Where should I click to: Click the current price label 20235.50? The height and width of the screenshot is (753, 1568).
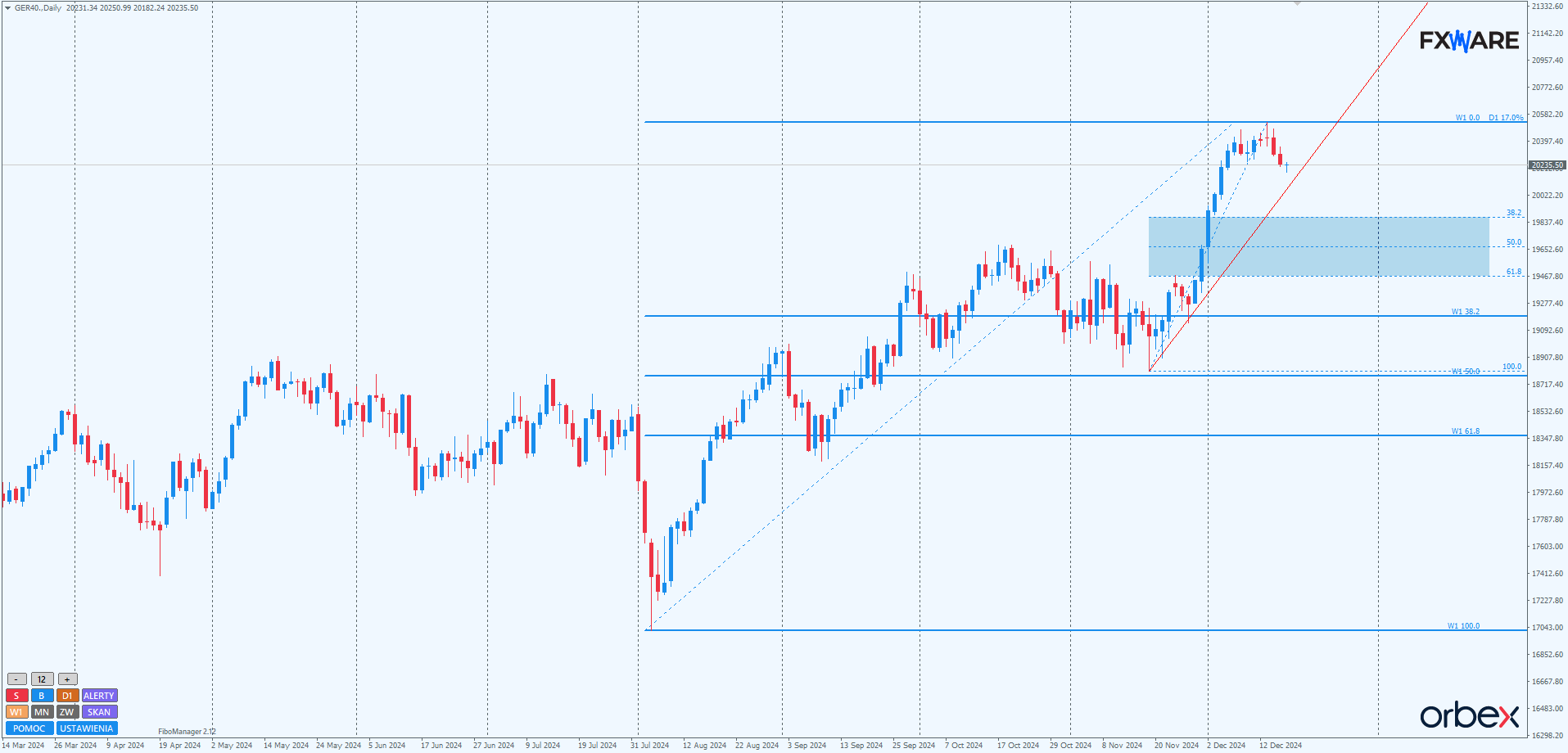point(1547,165)
